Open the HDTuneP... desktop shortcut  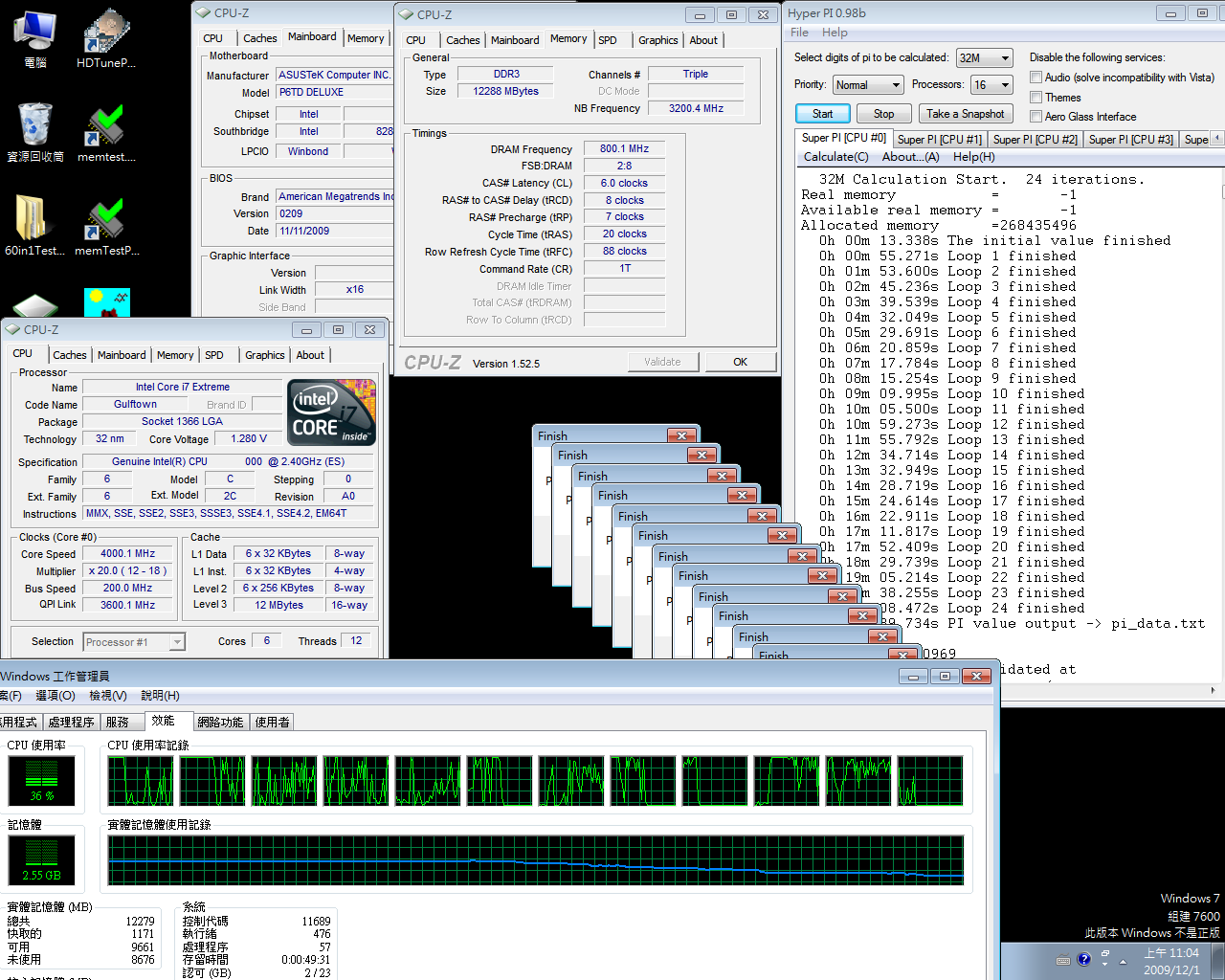105,38
